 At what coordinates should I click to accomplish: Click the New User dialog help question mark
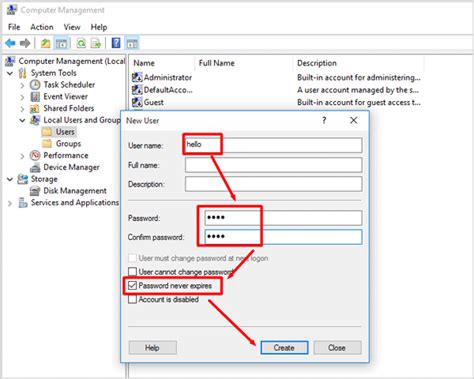[324, 120]
